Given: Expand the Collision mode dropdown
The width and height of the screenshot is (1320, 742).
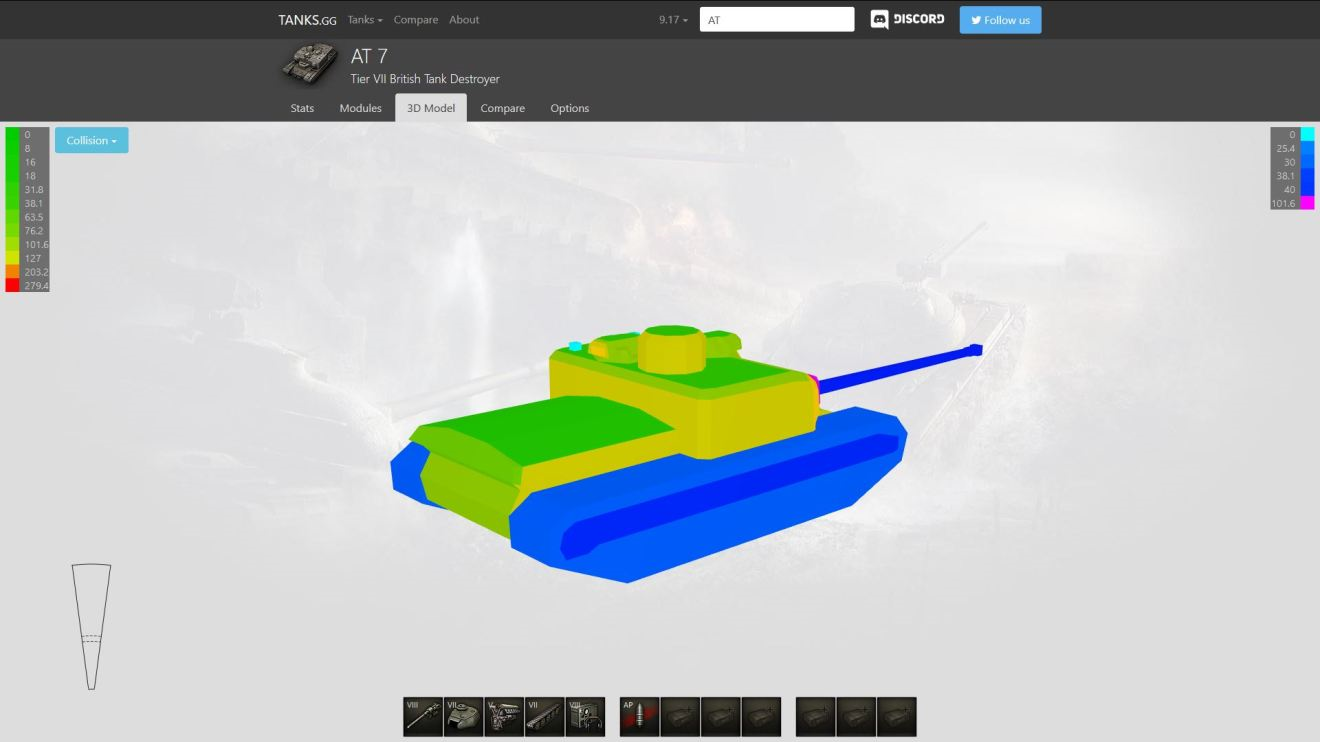Looking at the screenshot, I should pyautogui.click(x=92, y=141).
